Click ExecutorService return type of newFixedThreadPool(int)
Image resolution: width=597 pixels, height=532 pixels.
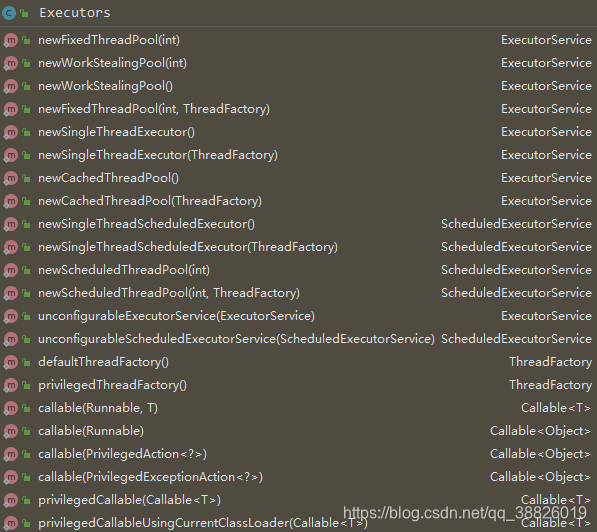pos(546,40)
